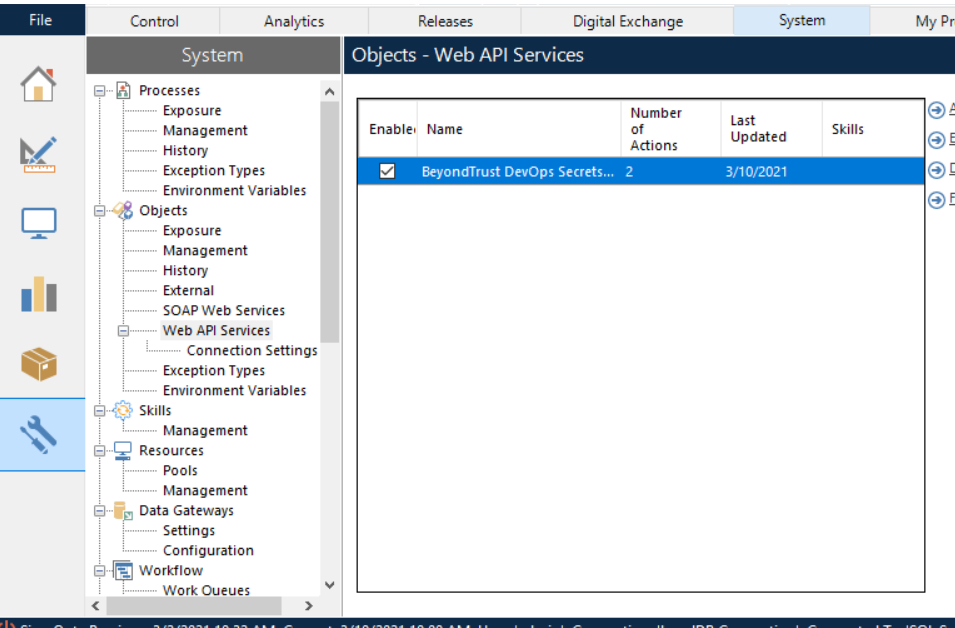Click the Processes tree node icon

tap(123, 90)
